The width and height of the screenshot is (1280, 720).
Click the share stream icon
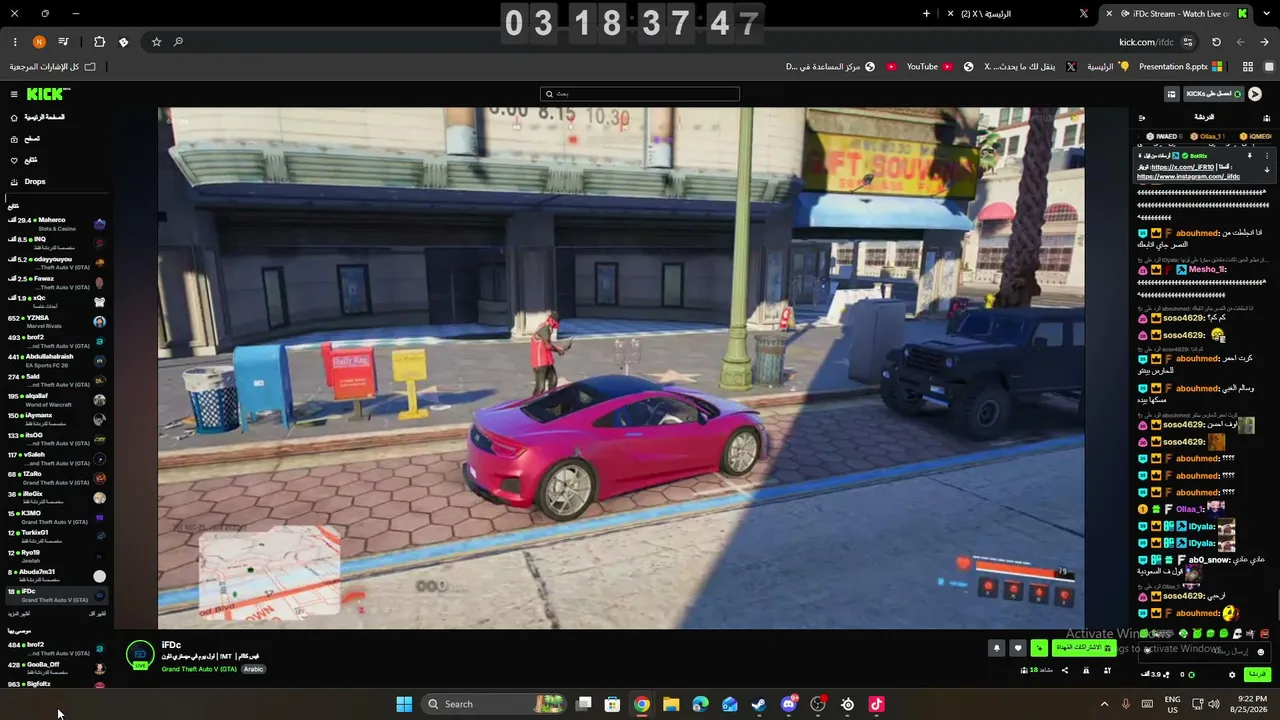click(x=1064, y=670)
